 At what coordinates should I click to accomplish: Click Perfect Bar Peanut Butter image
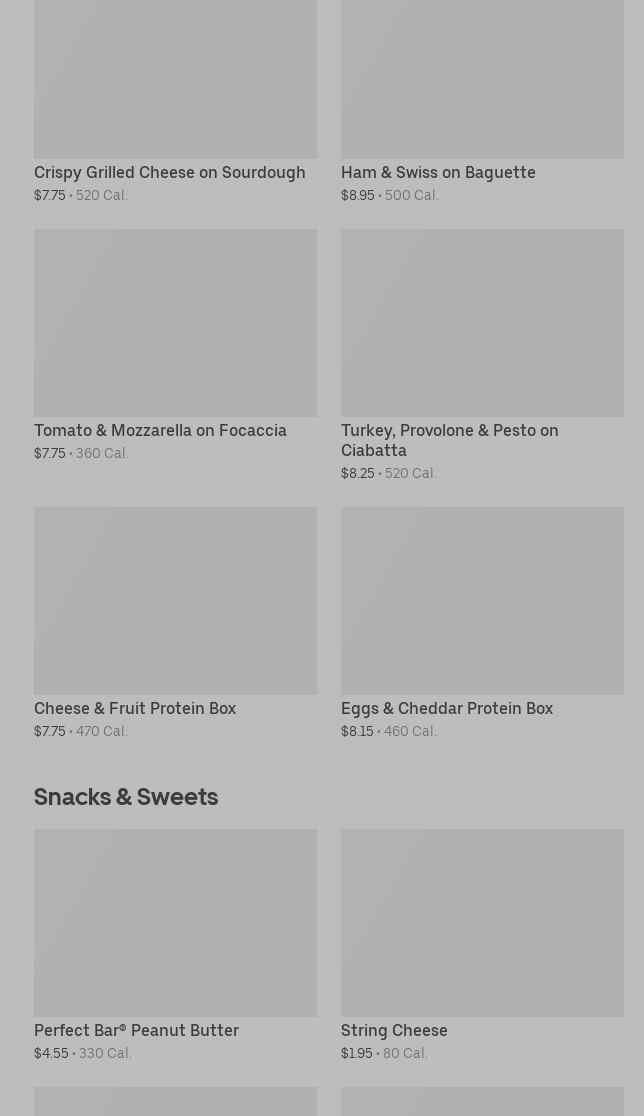[175, 922]
